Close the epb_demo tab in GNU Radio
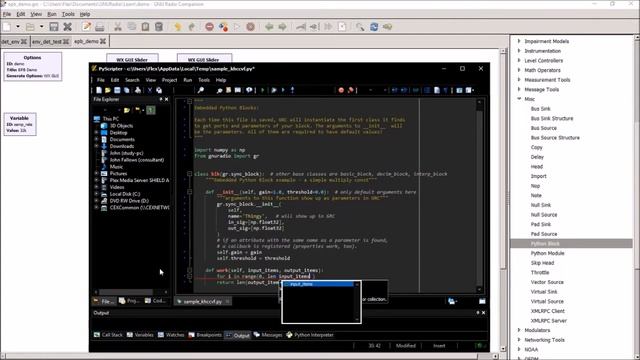 coord(103,41)
